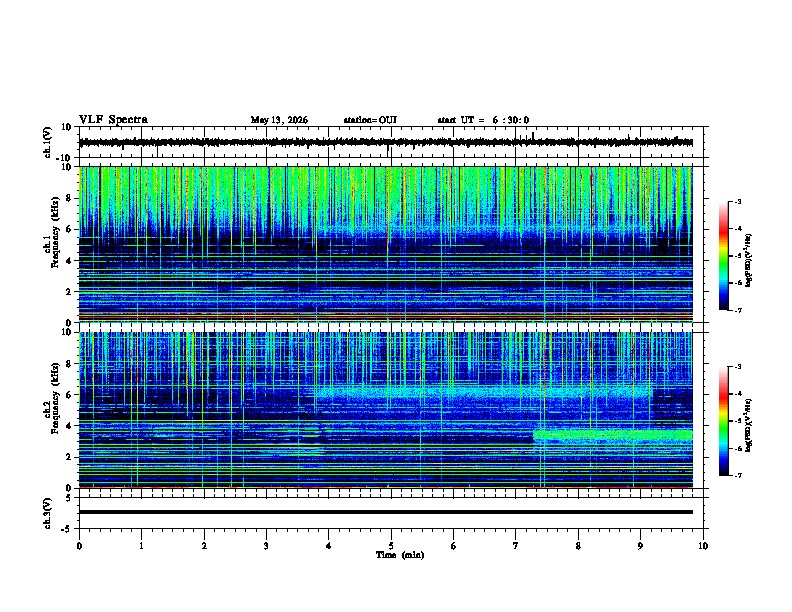This screenshot has height=612, width=792.
Task: Click the ch.1 voltage waveform trace
Action: point(385,142)
